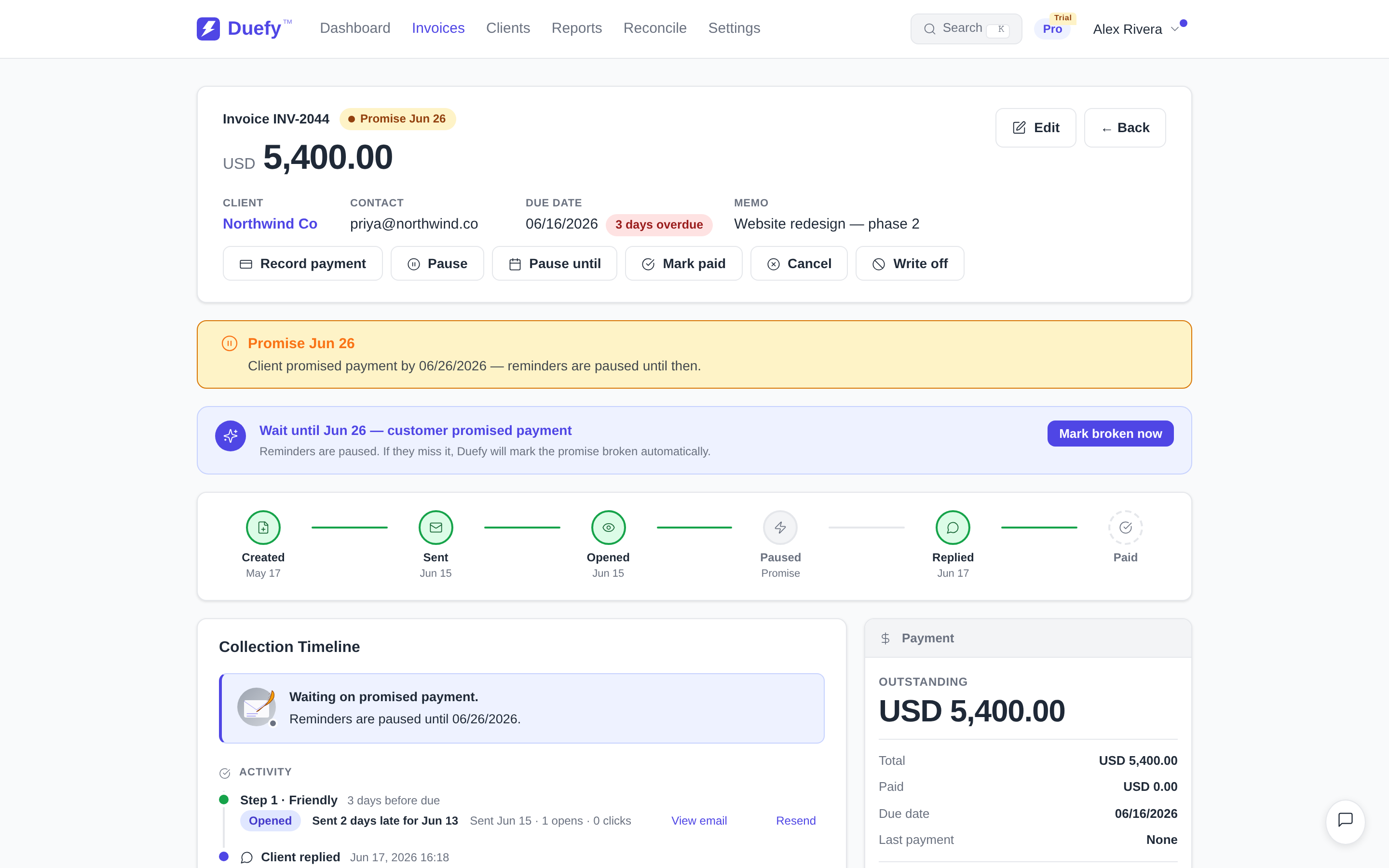Click the Sent step envelope icon
Image resolution: width=1389 pixels, height=868 pixels.
click(436, 528)
